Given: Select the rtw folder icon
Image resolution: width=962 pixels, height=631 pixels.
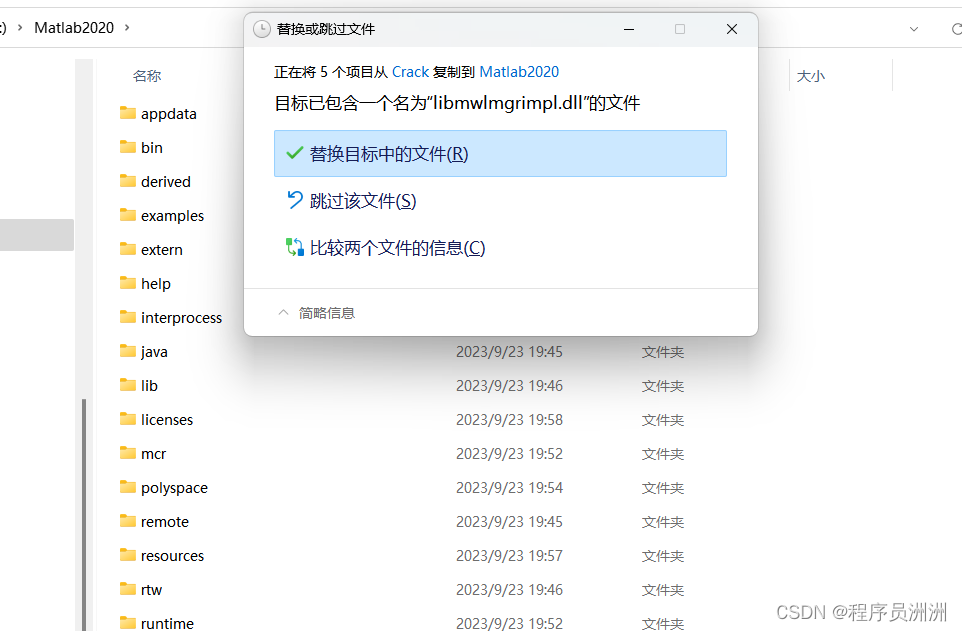Looking at the screenshot, I should pyautogui.click(x=128, y=589).
